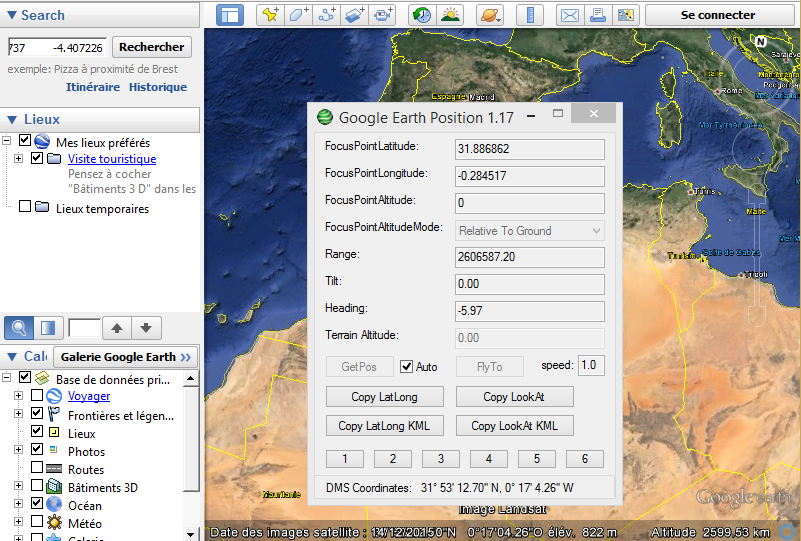801x541 pixels.
Task: Check Lieux temporaires checkbox
Action: [25, 206]
